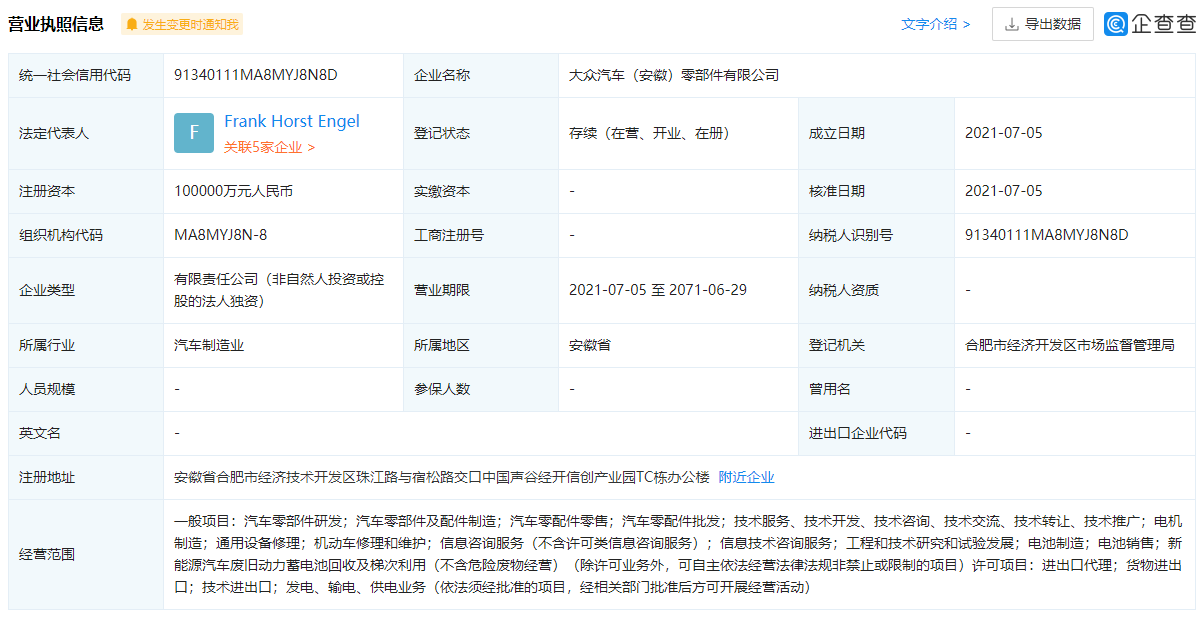The height and width of the screenshot is (618, 1204).
Task: Click the change notification bell button
Action: click(182, 24)
